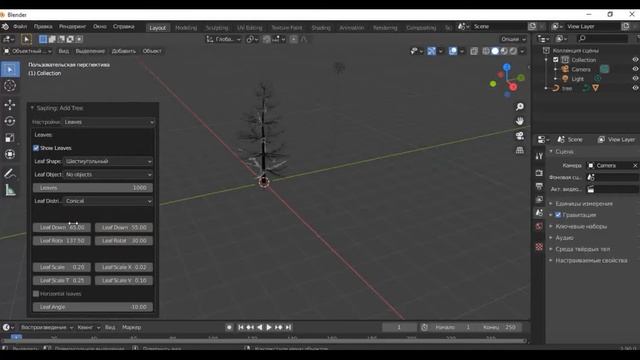Screen dimensions: 640x360
Task: Open the Global transform orientation dropdown
Action: 224,39
